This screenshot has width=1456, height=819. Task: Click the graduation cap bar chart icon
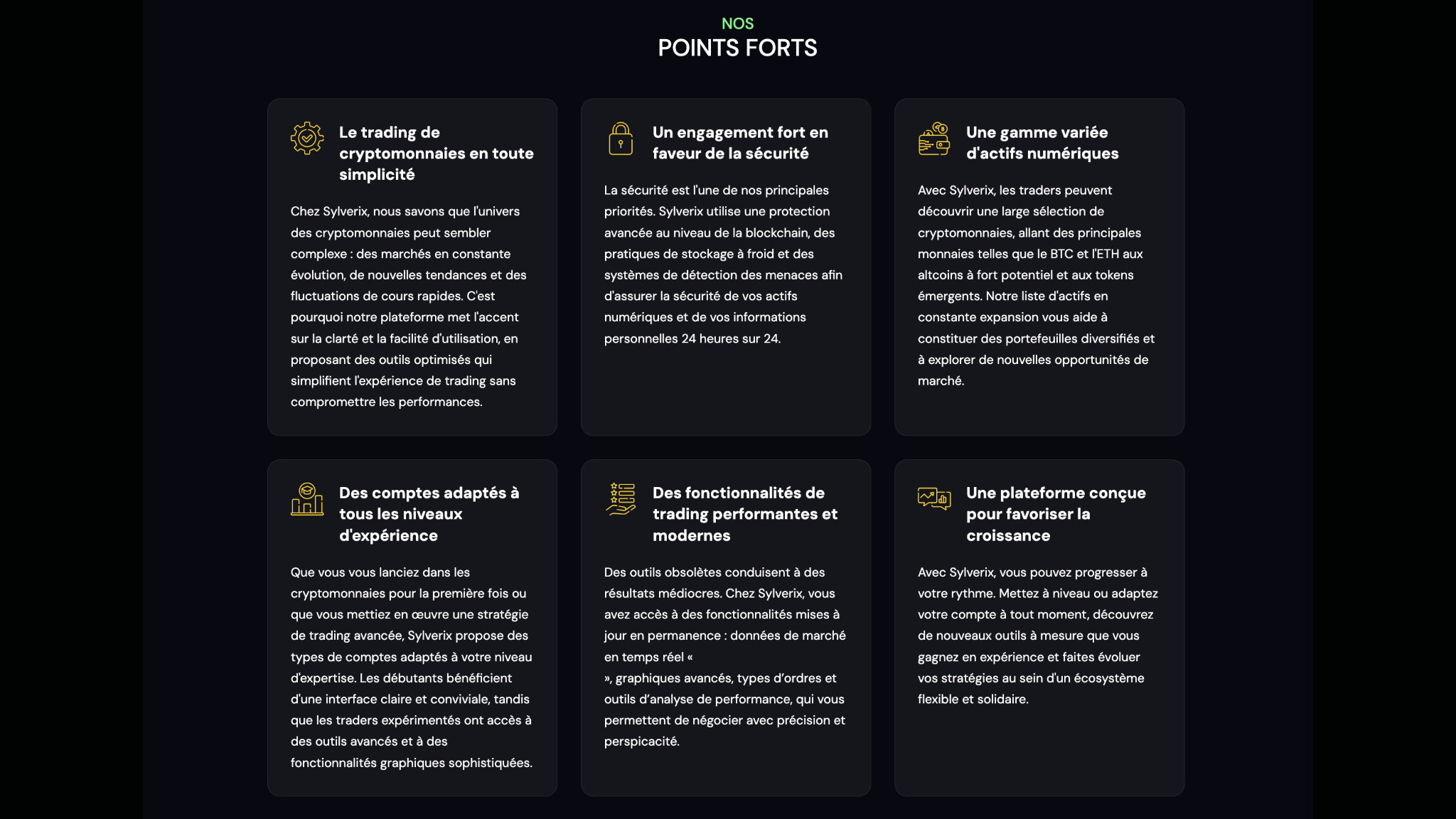(307, 499)
